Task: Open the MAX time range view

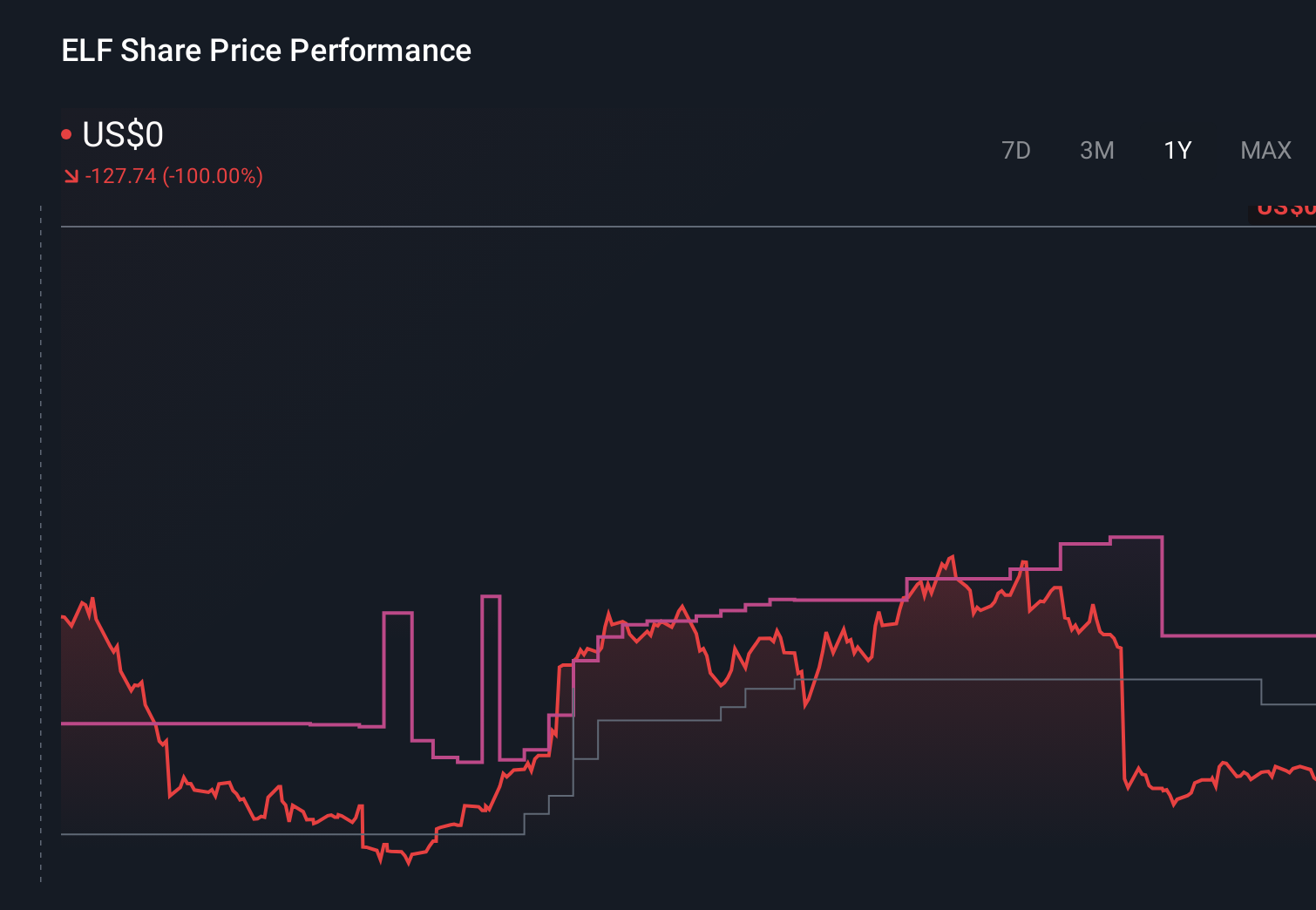Action: pos(1265,150)
